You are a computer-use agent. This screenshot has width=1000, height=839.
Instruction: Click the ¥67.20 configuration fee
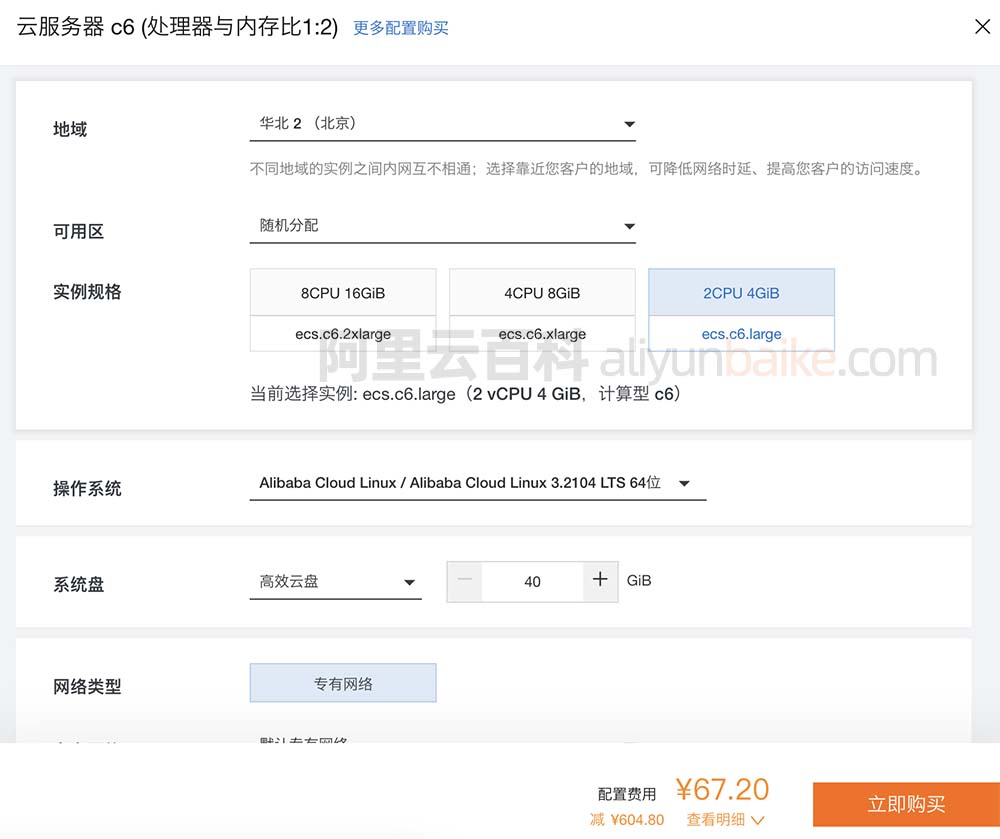point(723,789)
